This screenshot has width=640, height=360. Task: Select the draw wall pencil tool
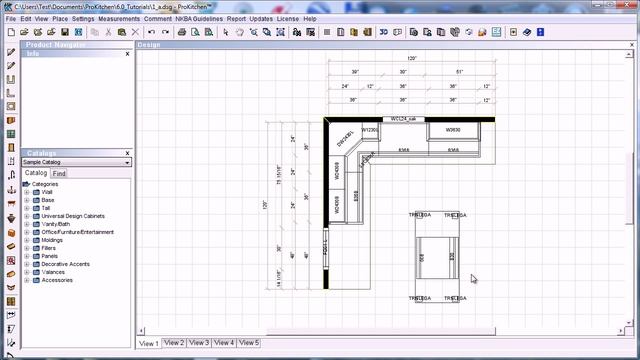point(11,52)
